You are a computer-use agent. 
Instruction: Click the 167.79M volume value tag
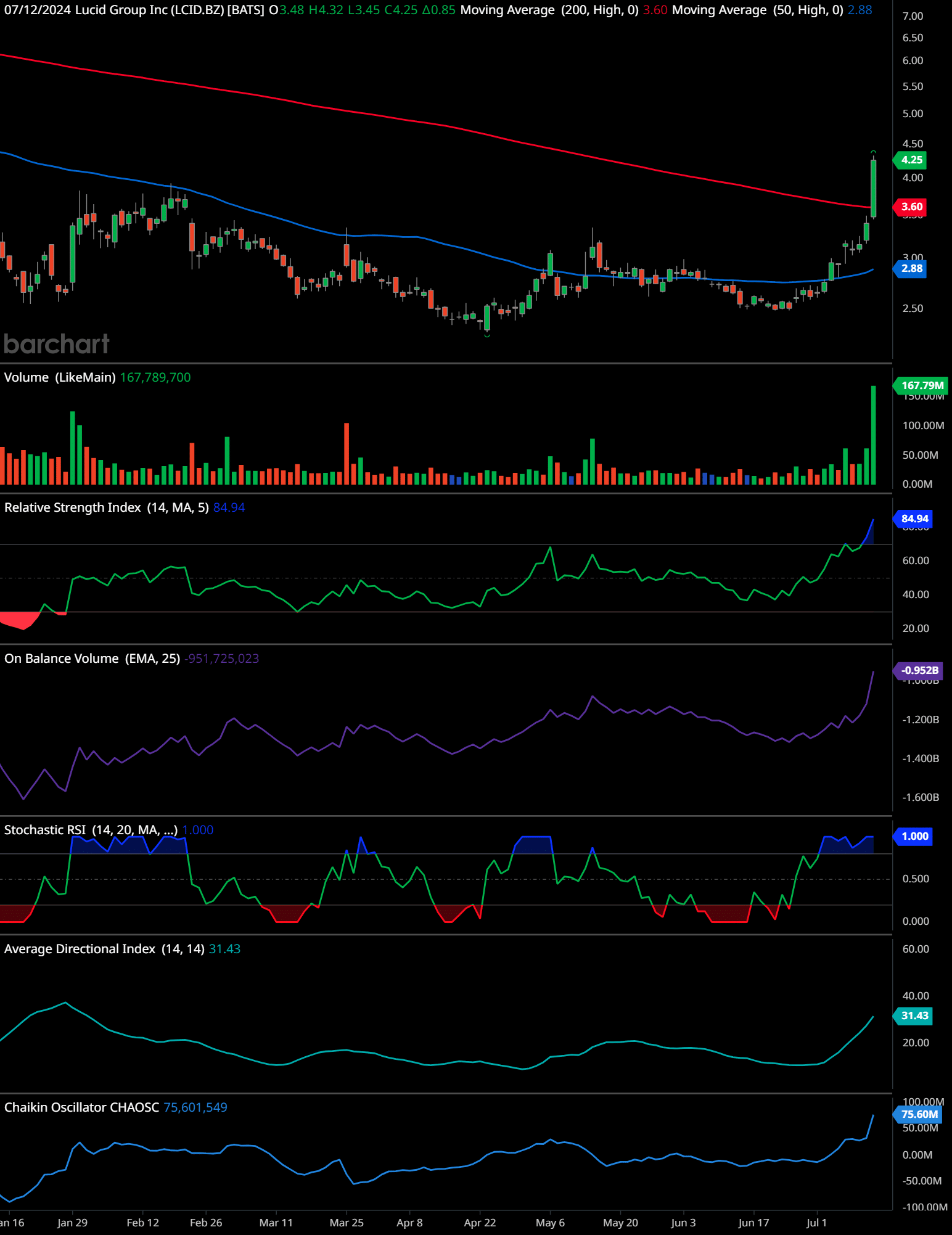coord(921,386)
